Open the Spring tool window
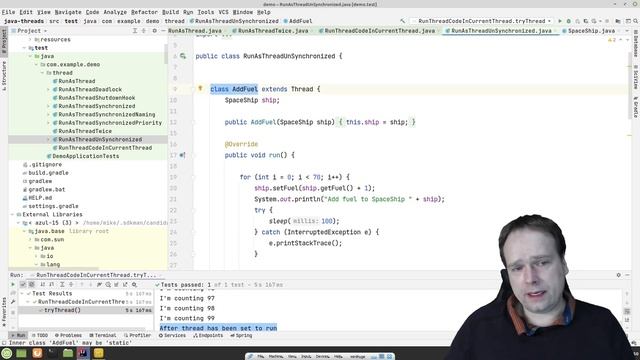The image size is (640, 360). coord(241,335)
